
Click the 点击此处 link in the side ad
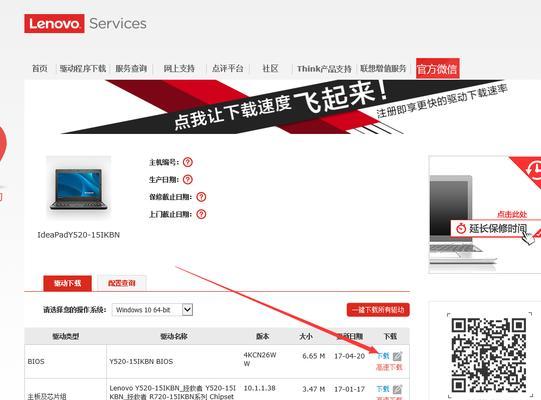[512, 214]
